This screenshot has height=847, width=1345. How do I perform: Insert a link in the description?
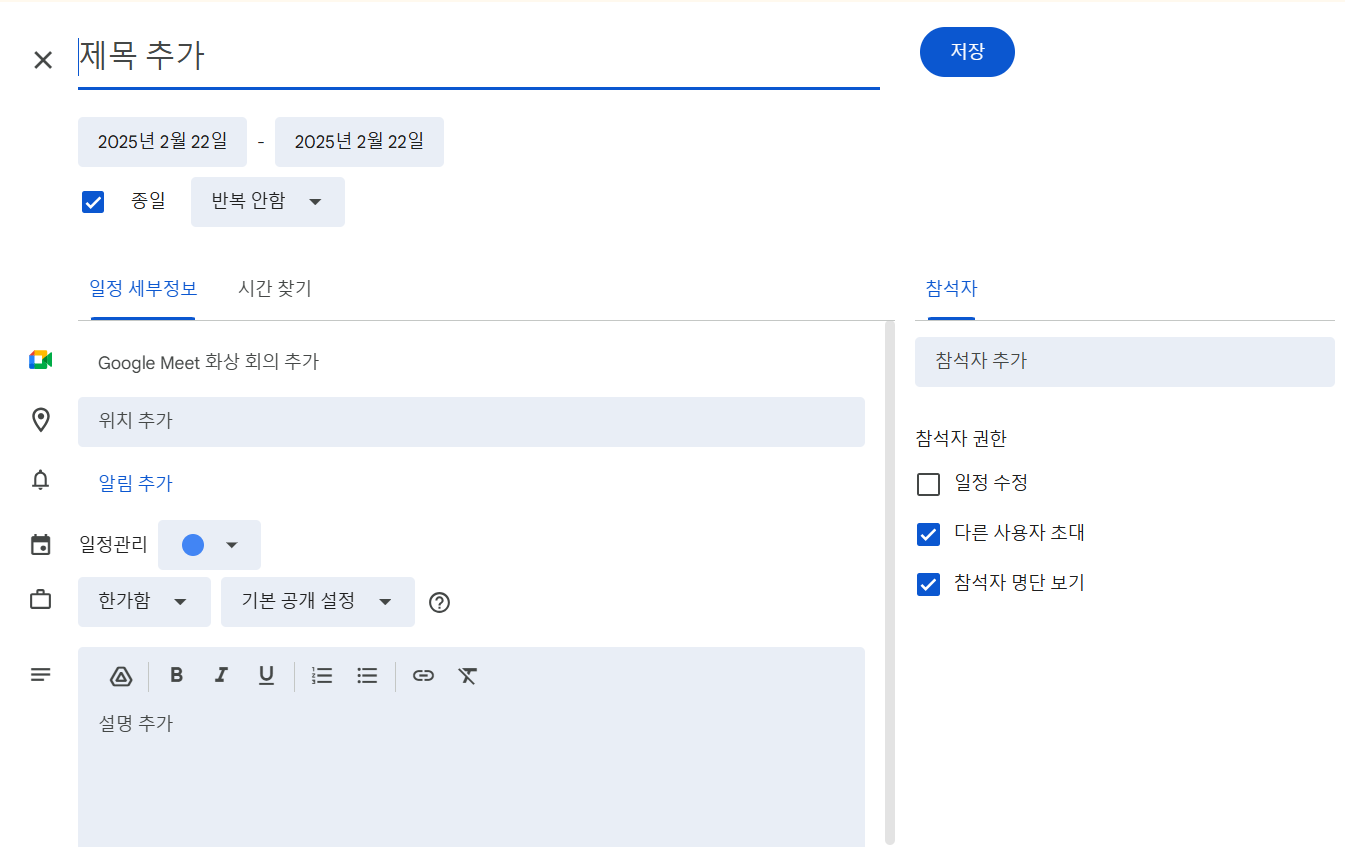tap(423, 676)
